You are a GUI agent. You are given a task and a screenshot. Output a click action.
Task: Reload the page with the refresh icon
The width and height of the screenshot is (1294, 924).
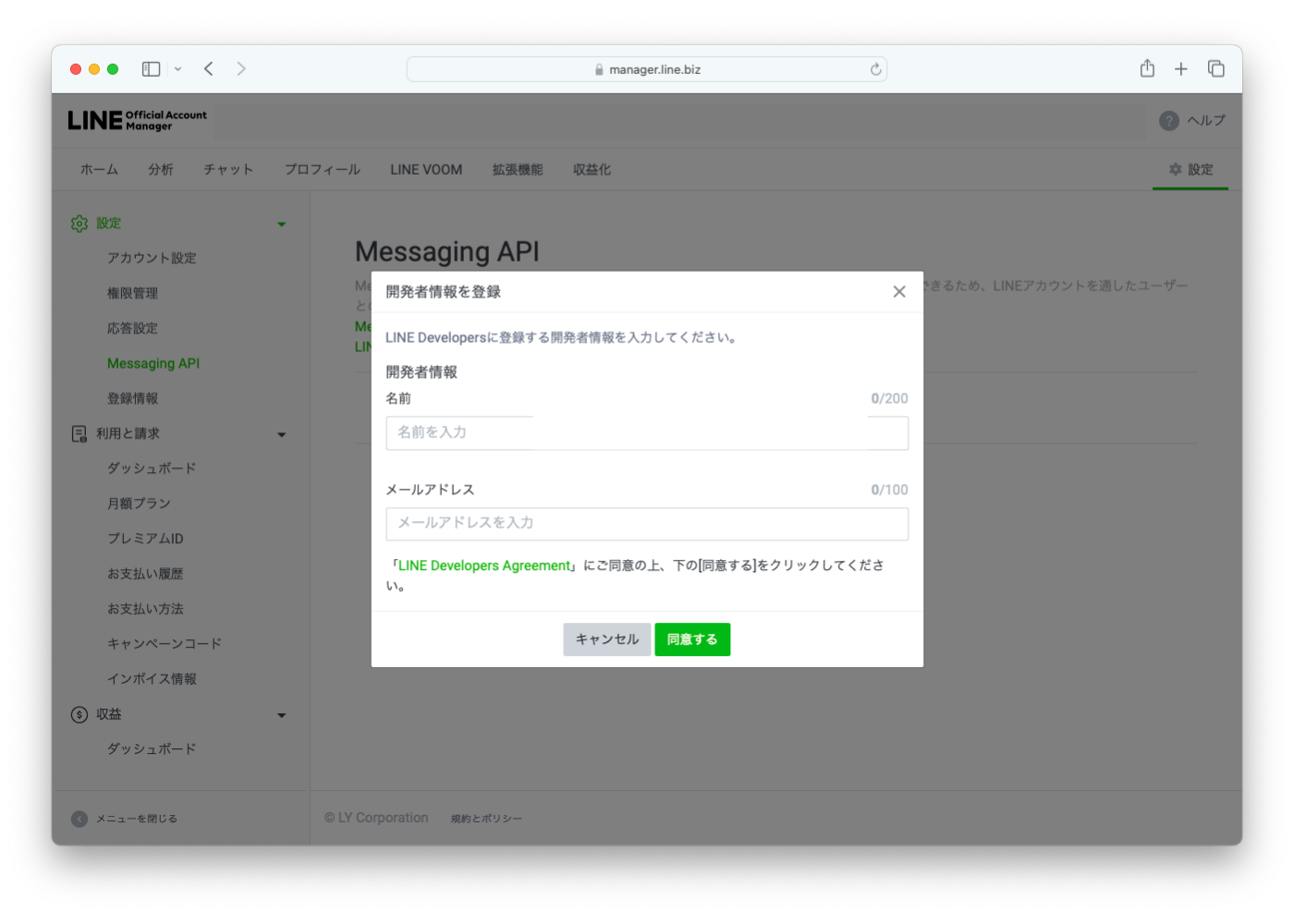875,69
